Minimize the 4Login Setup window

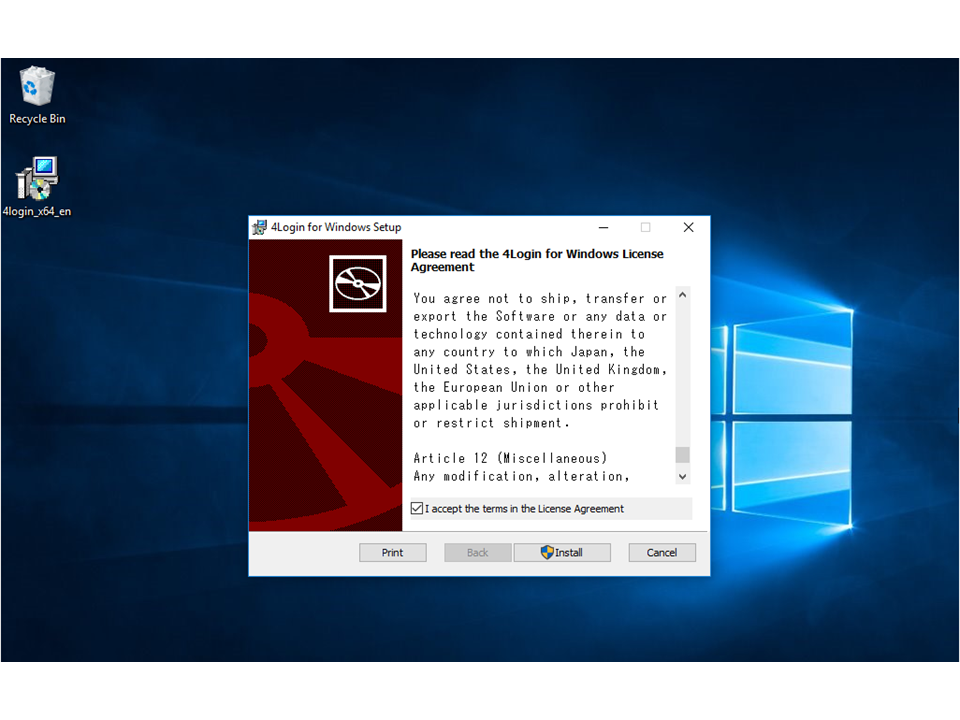pos(604,227)
